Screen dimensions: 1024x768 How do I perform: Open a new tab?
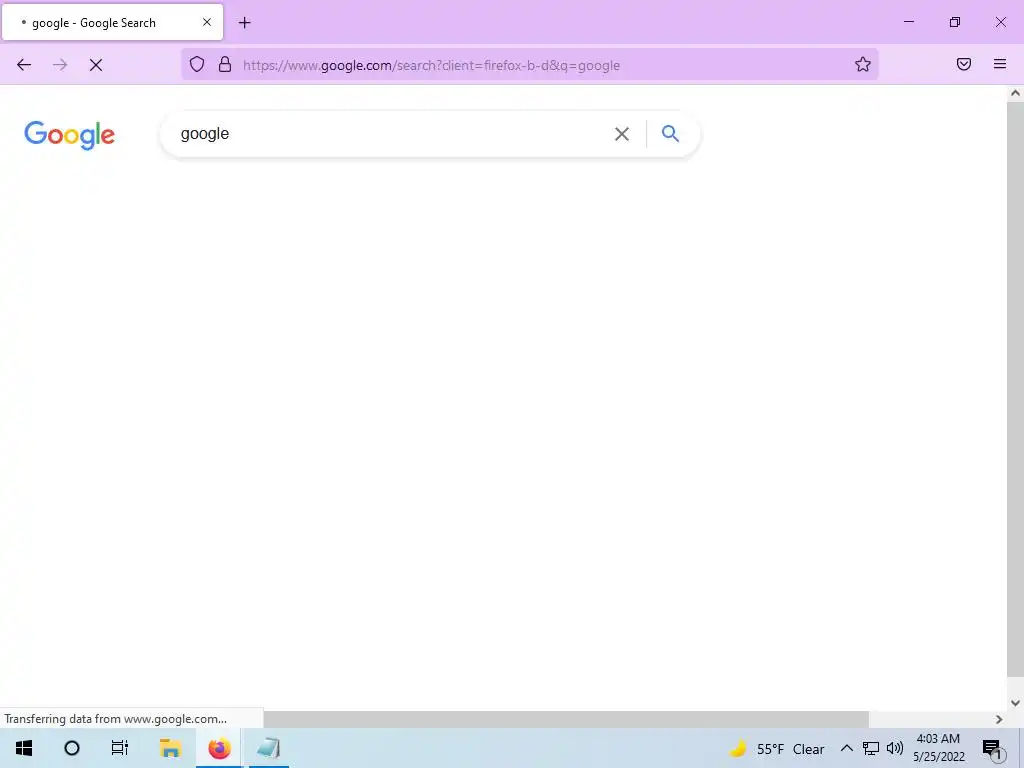pos(245,23)
